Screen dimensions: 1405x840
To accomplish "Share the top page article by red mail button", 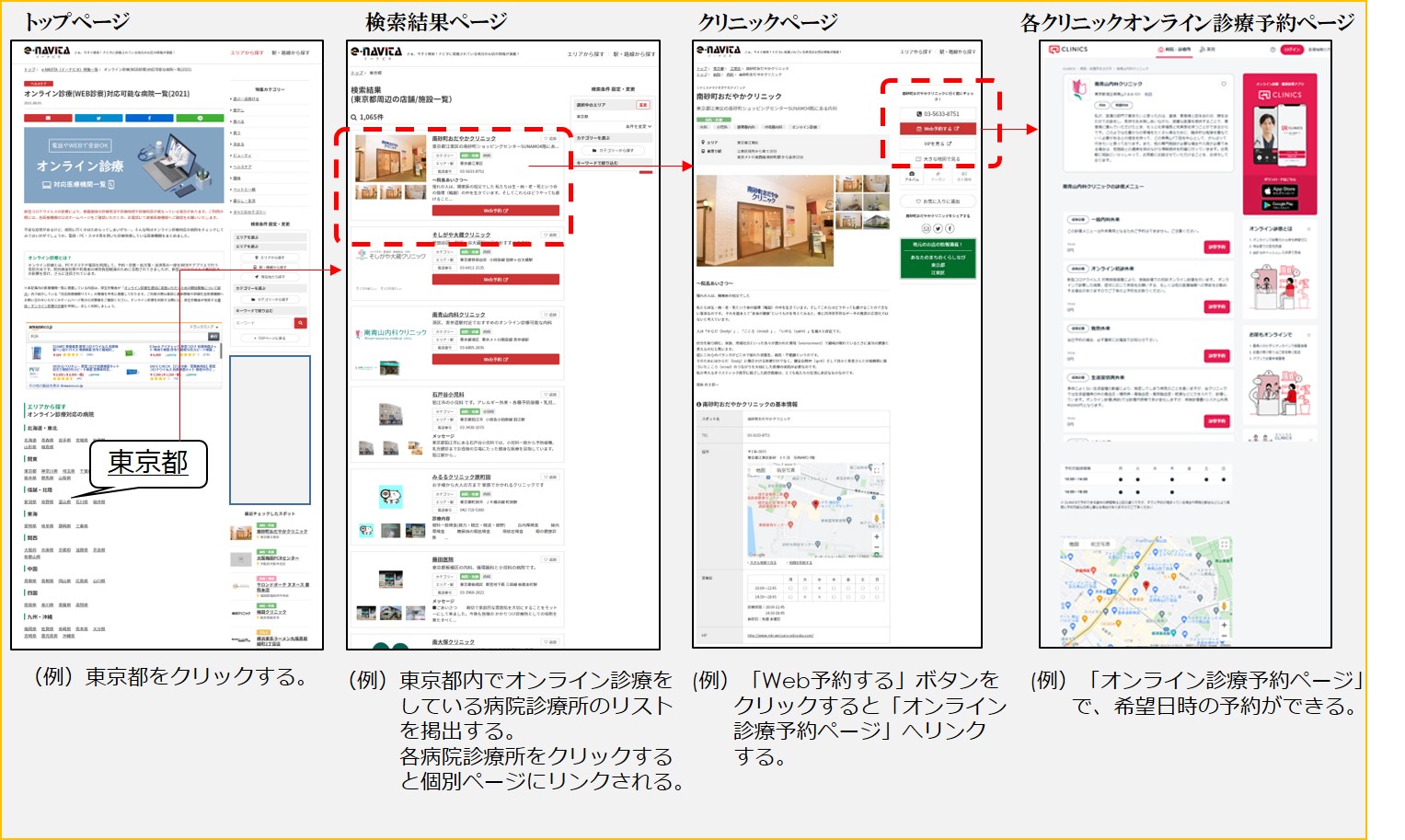I will (48, 118).
